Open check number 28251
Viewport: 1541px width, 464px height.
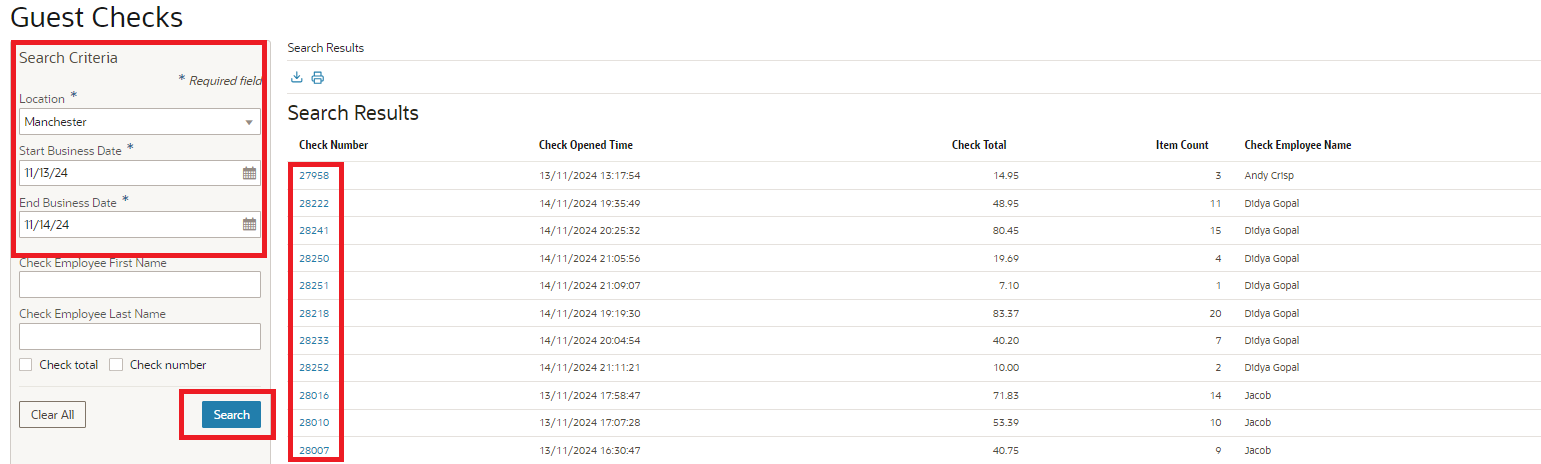point(314,285)
